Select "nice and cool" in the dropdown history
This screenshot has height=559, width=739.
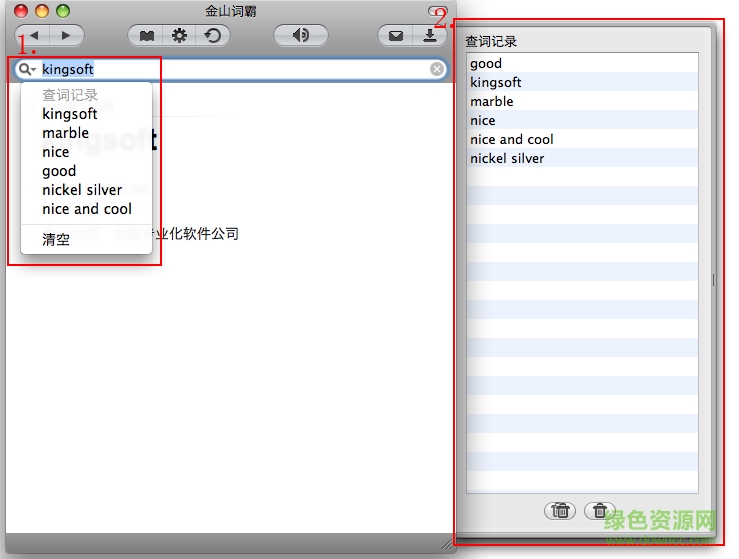pyautogui.click(x=87, y=209)
